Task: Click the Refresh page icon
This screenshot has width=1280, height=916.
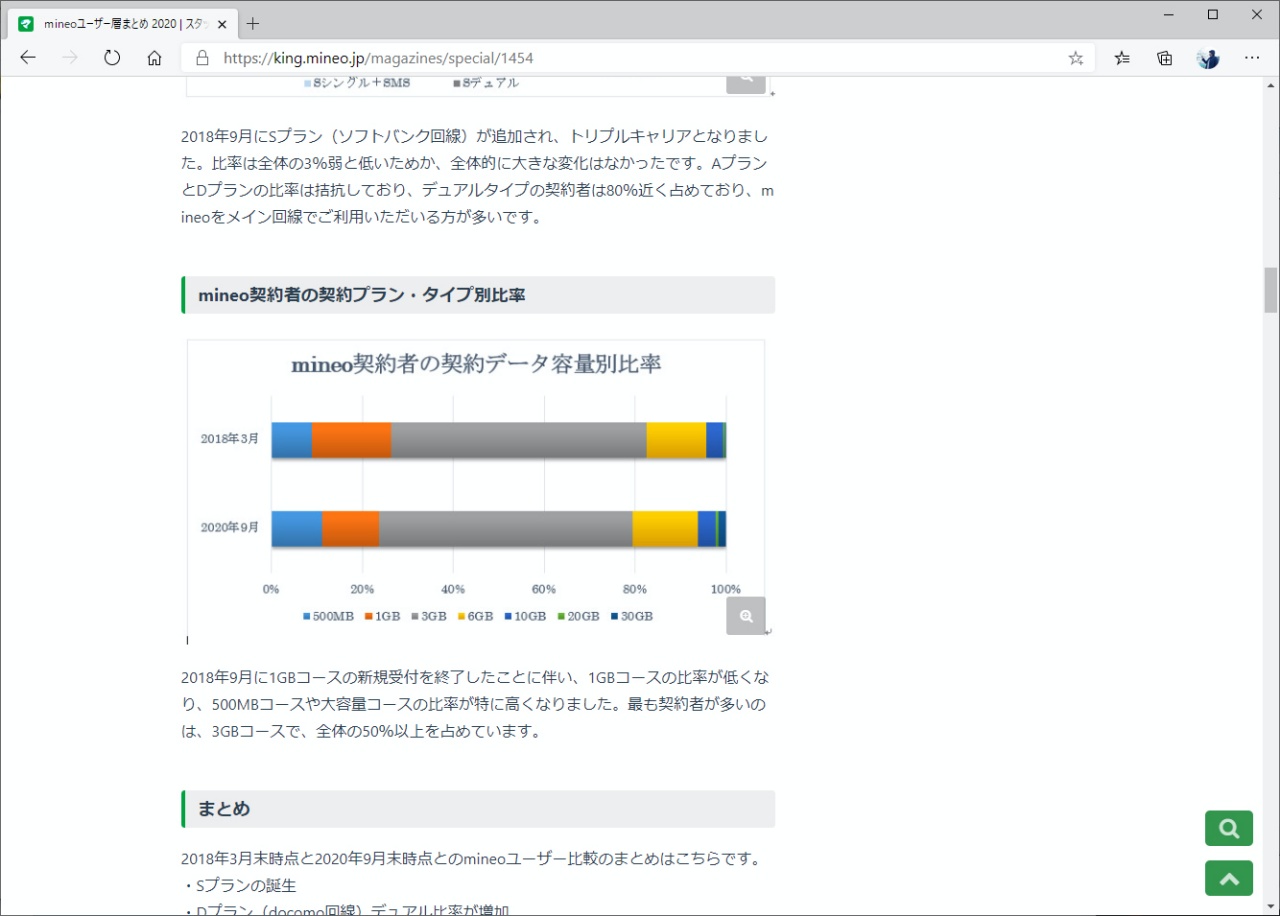Action: click(112, 58)
